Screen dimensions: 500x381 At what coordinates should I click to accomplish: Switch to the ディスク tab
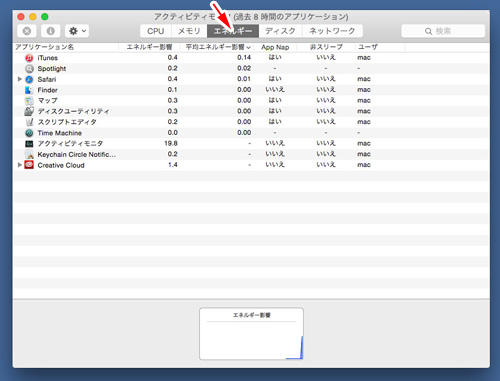point(280,31)
